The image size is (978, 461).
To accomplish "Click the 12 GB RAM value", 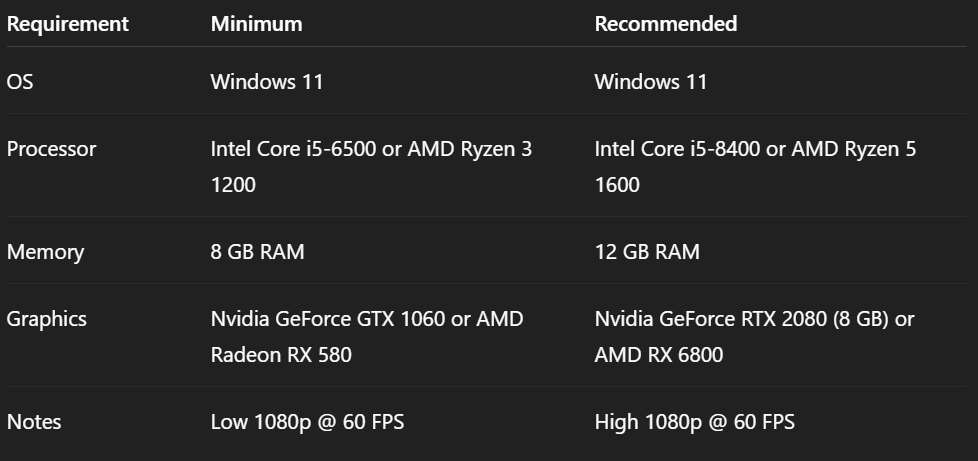I will click(x=647, y=252).
